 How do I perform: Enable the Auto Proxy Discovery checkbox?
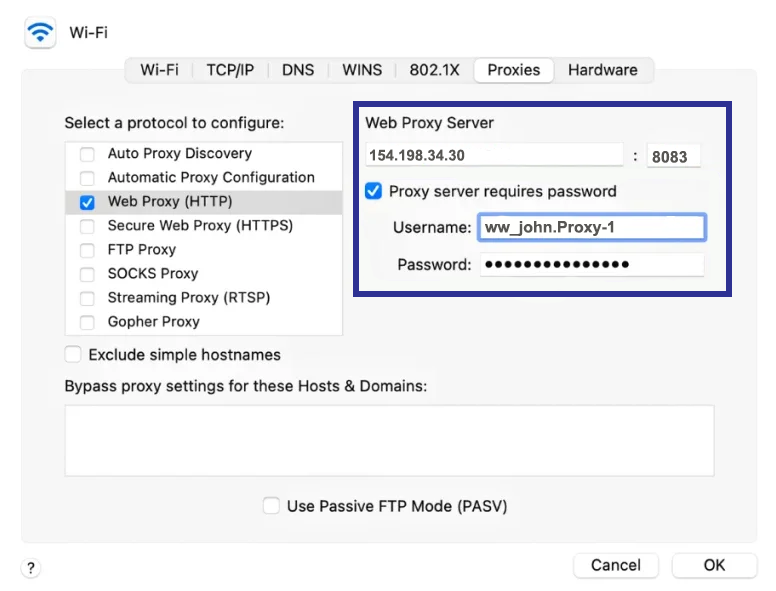pyautogui.click(x=87, y=154)
